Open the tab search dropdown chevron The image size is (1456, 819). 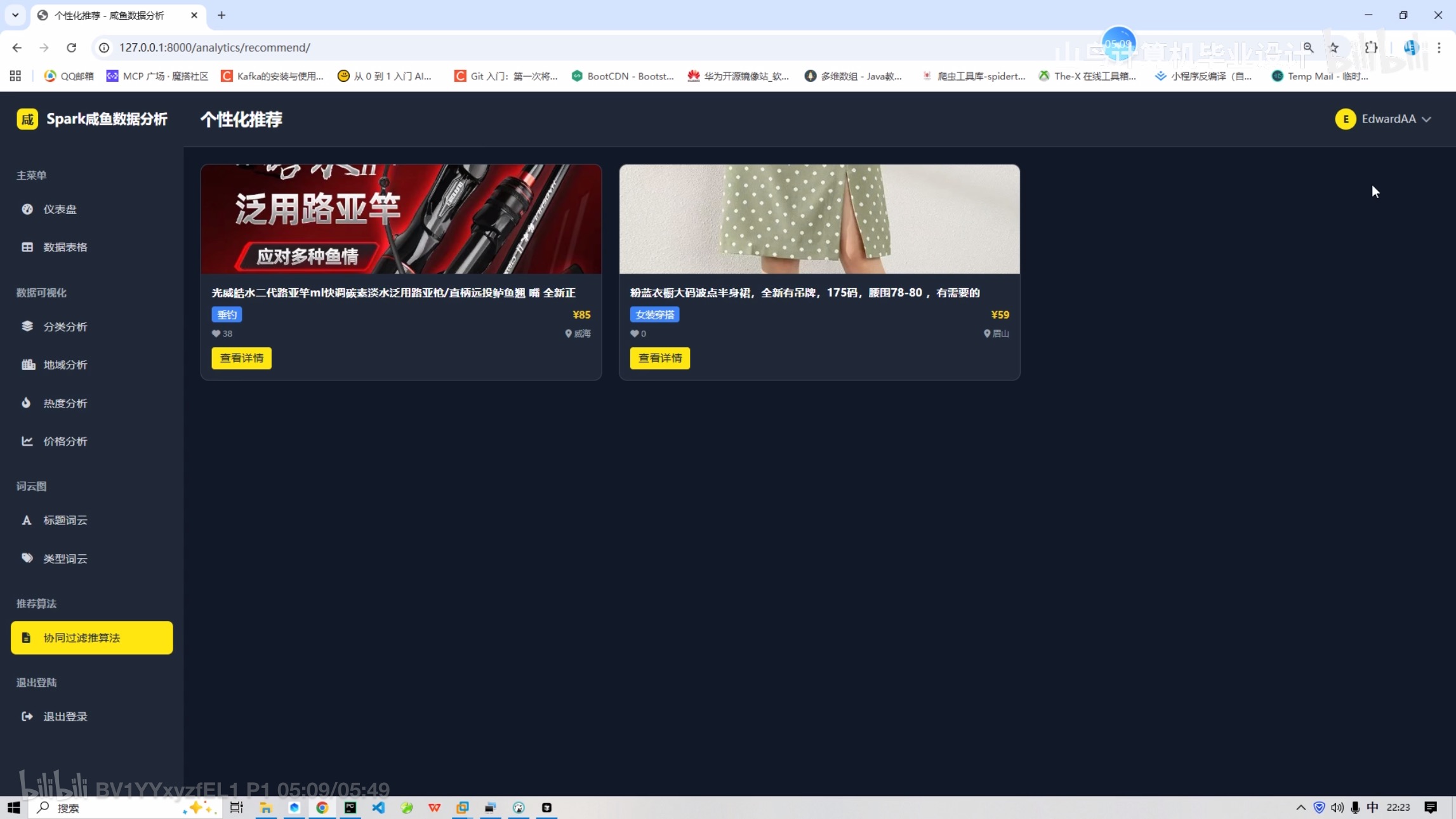(x=15, y=15)
